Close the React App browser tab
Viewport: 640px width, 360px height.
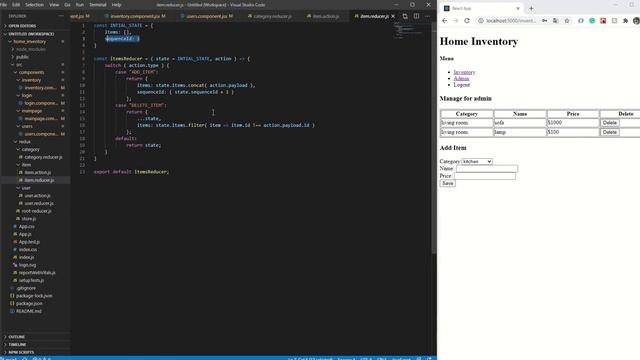coord(518,8)
